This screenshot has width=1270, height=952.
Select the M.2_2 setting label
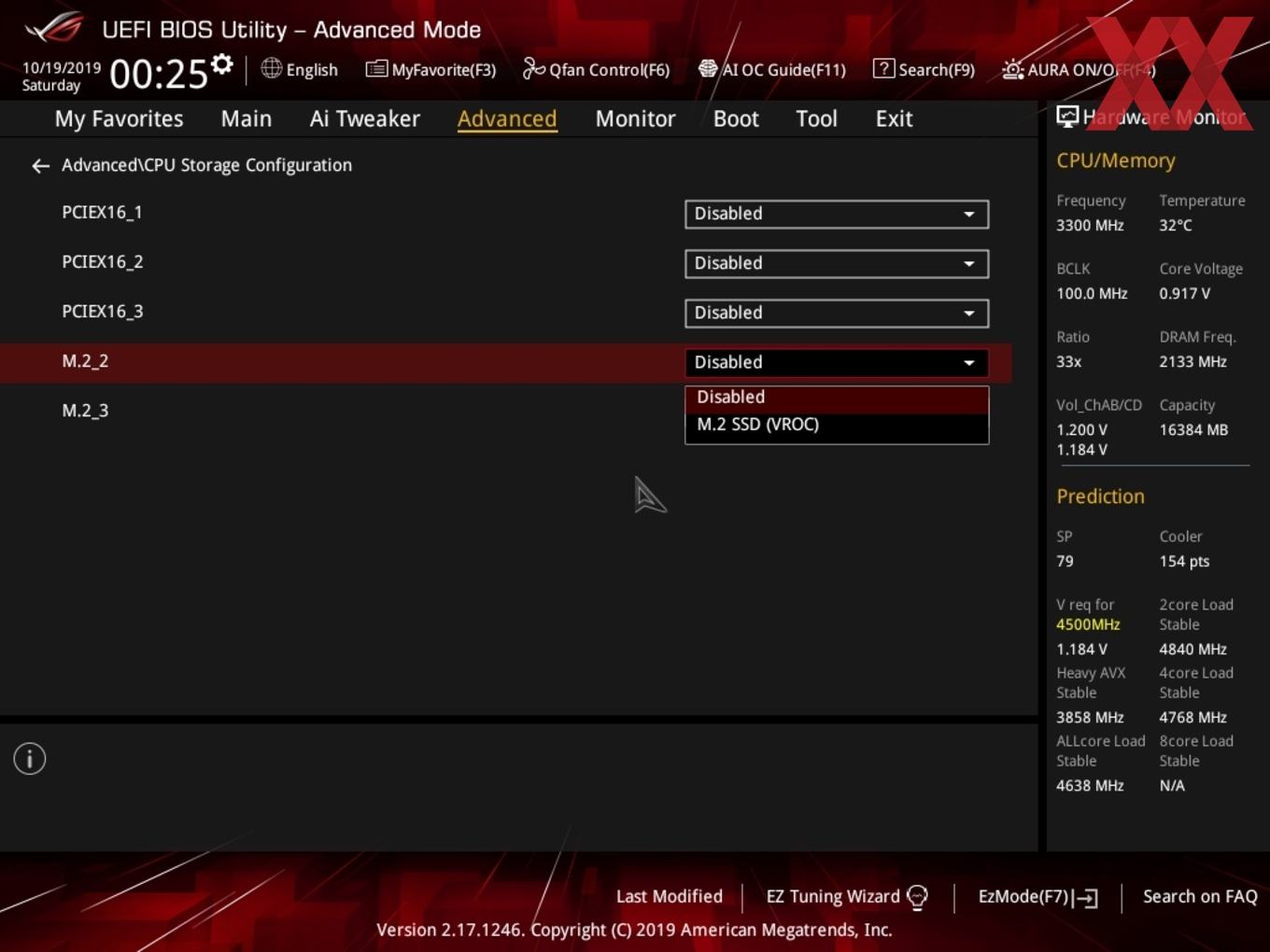85,361
